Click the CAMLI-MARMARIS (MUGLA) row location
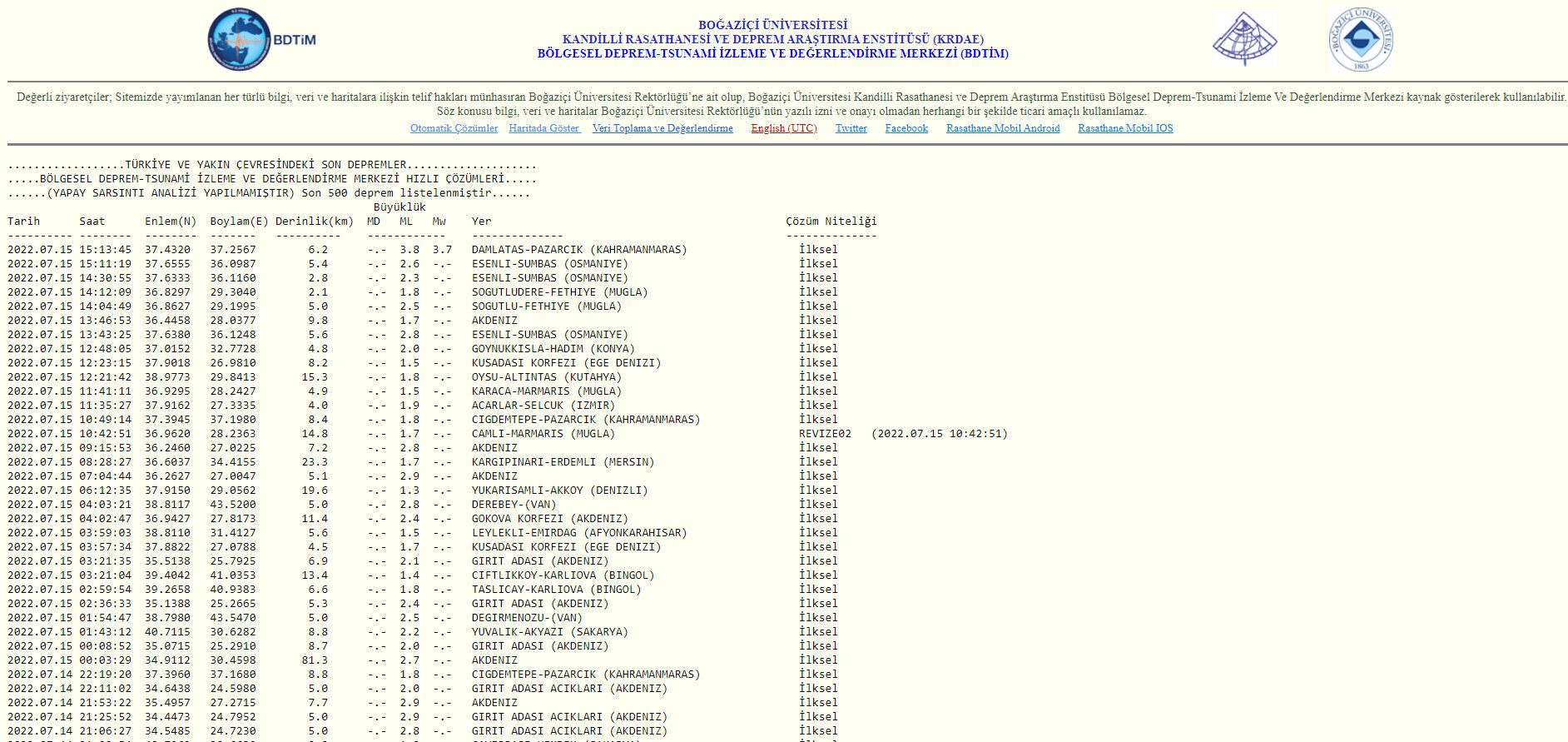 click(543, 434)
